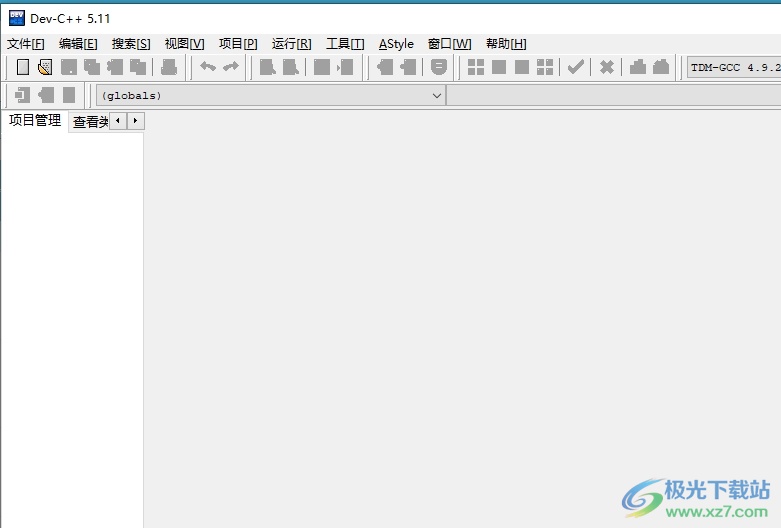Click the left tab scroll arrow
This screenshot has width=781, height=528.
pyautogui.click(x=118, y=121)
